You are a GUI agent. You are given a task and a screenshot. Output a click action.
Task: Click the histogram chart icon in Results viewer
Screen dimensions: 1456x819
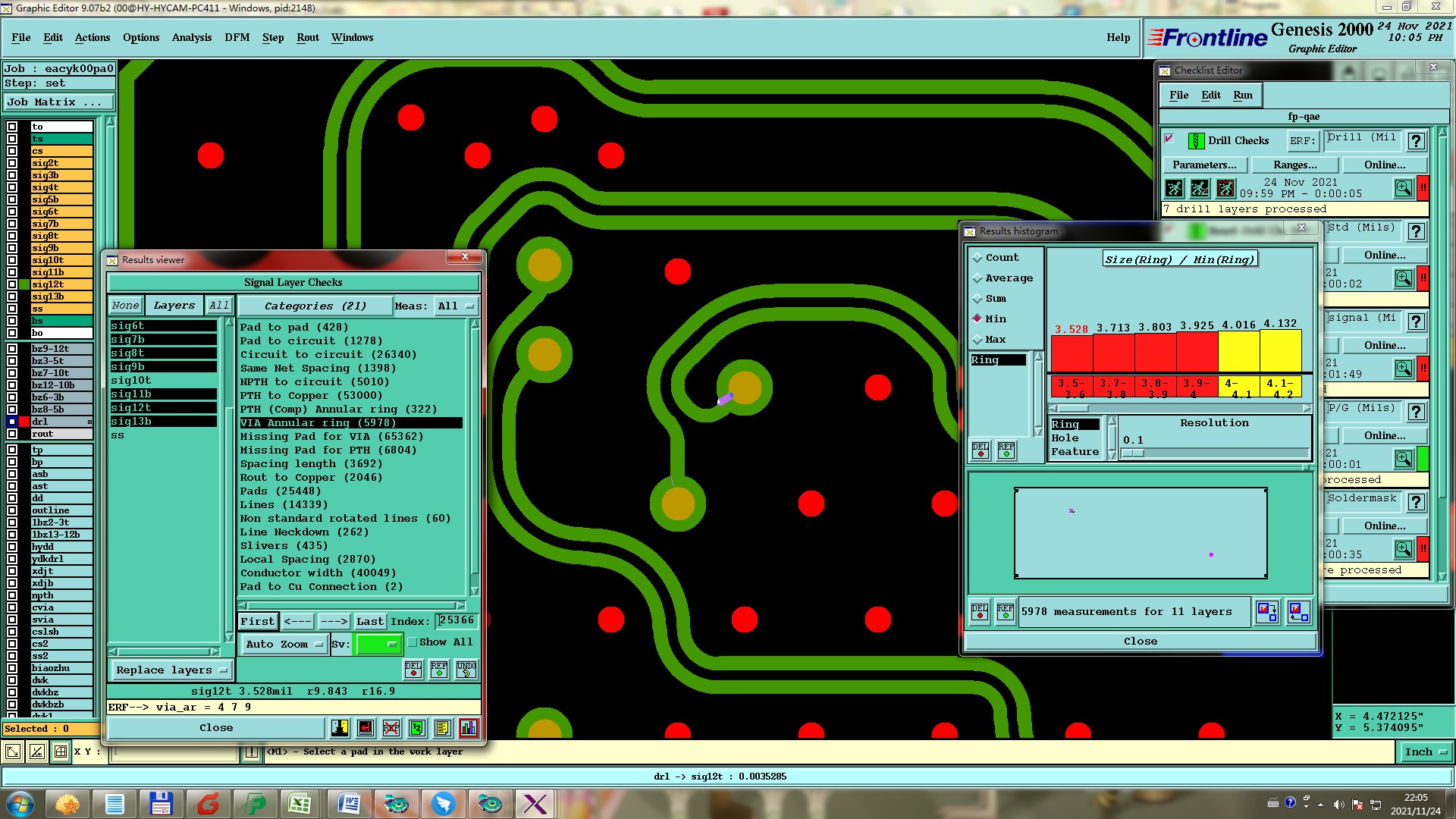468,728
